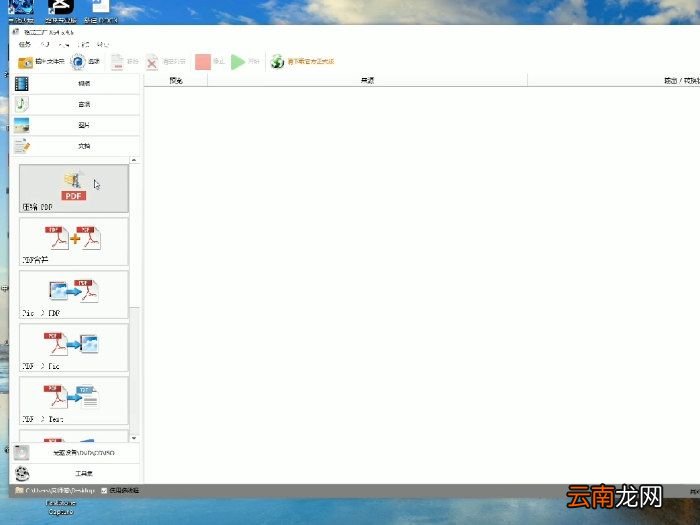700x525 pixels.
Task: Click the red X clear list icon
Action: 152,62
